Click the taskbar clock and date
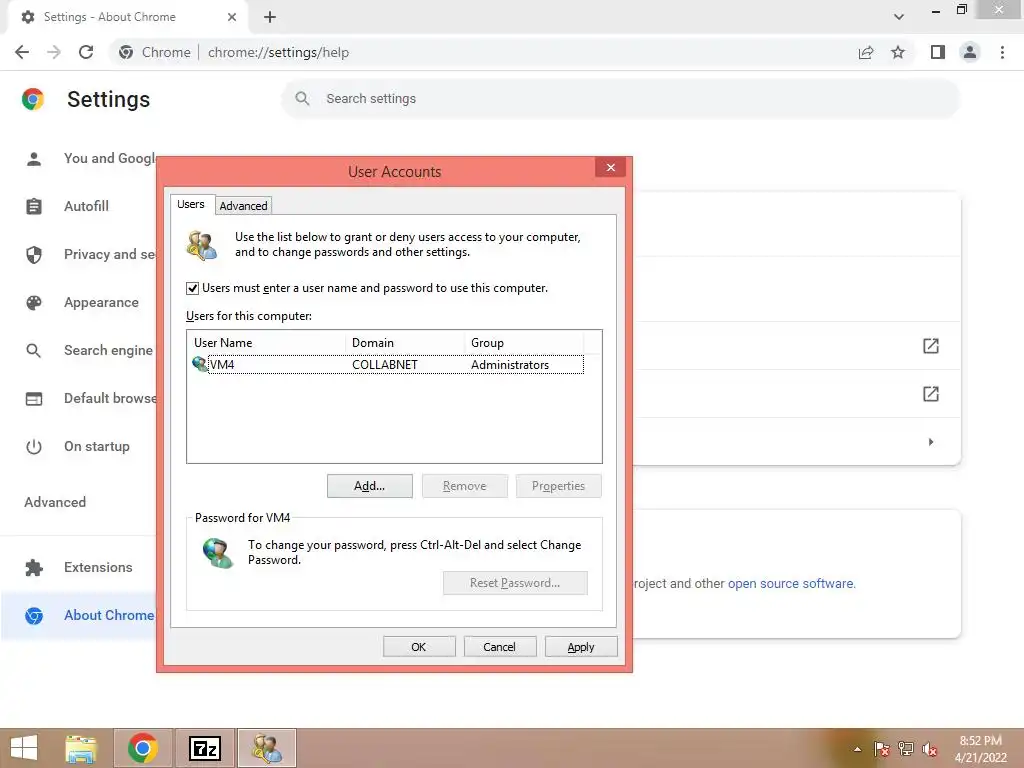Screen dimensions: 1024x768 [x=980, y=749]
